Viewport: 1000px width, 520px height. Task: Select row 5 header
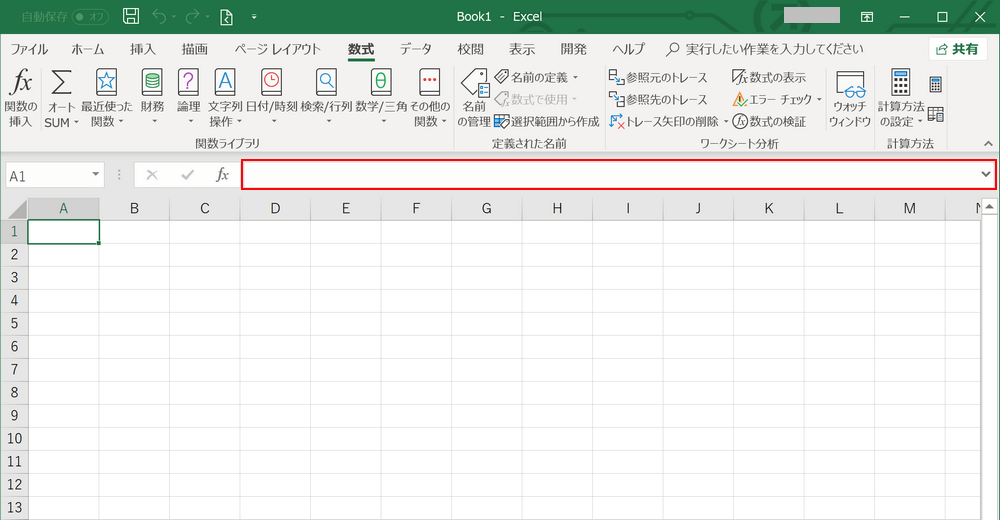coord(14,323)
